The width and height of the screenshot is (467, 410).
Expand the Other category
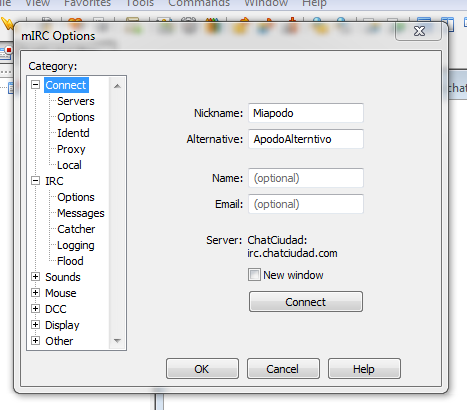36,341
